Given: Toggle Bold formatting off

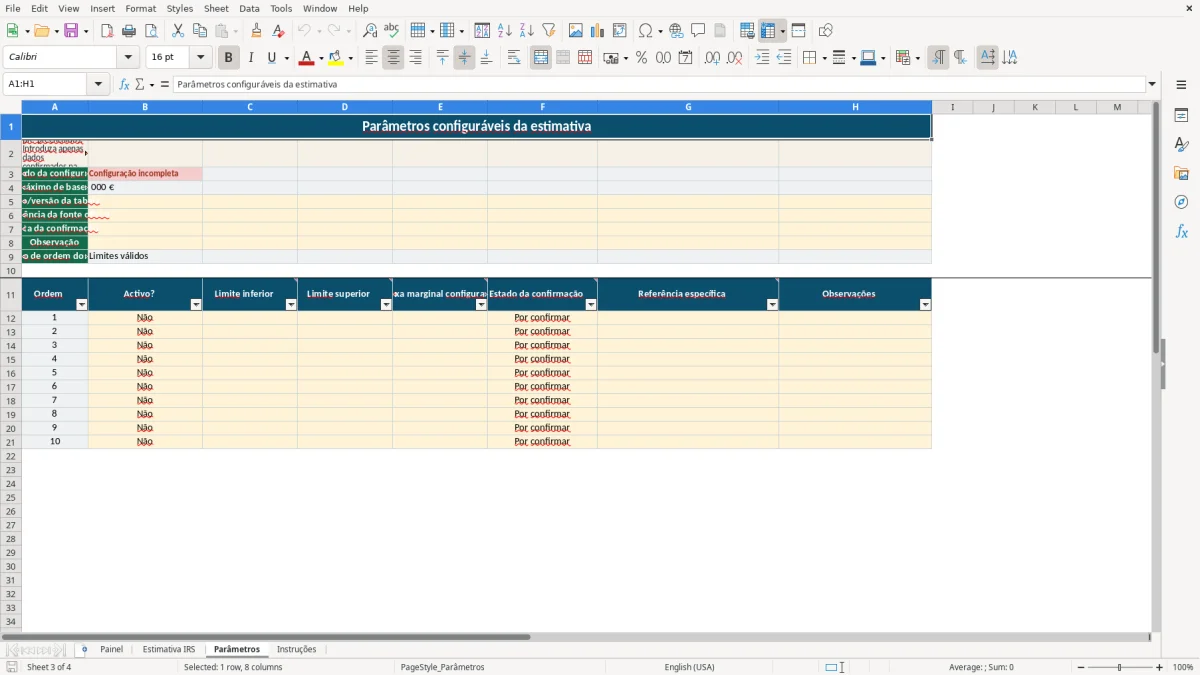Looking at the screenshot, I should (x=229, y=58).
